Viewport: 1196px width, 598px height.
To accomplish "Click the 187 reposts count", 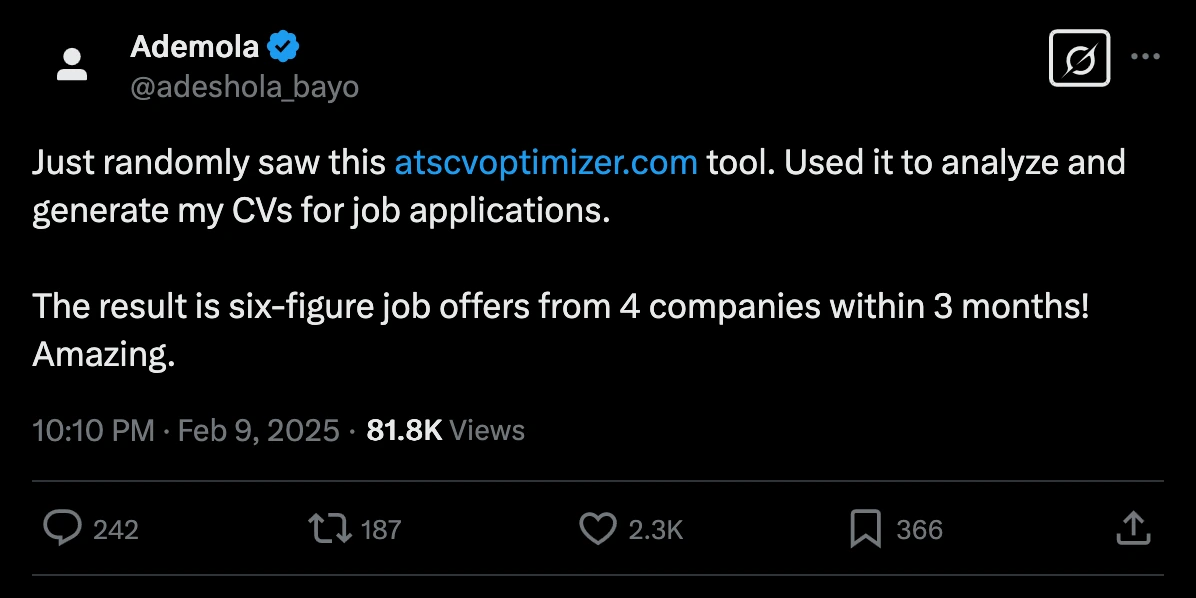I will pyautogui.click(x=380, y=529).
